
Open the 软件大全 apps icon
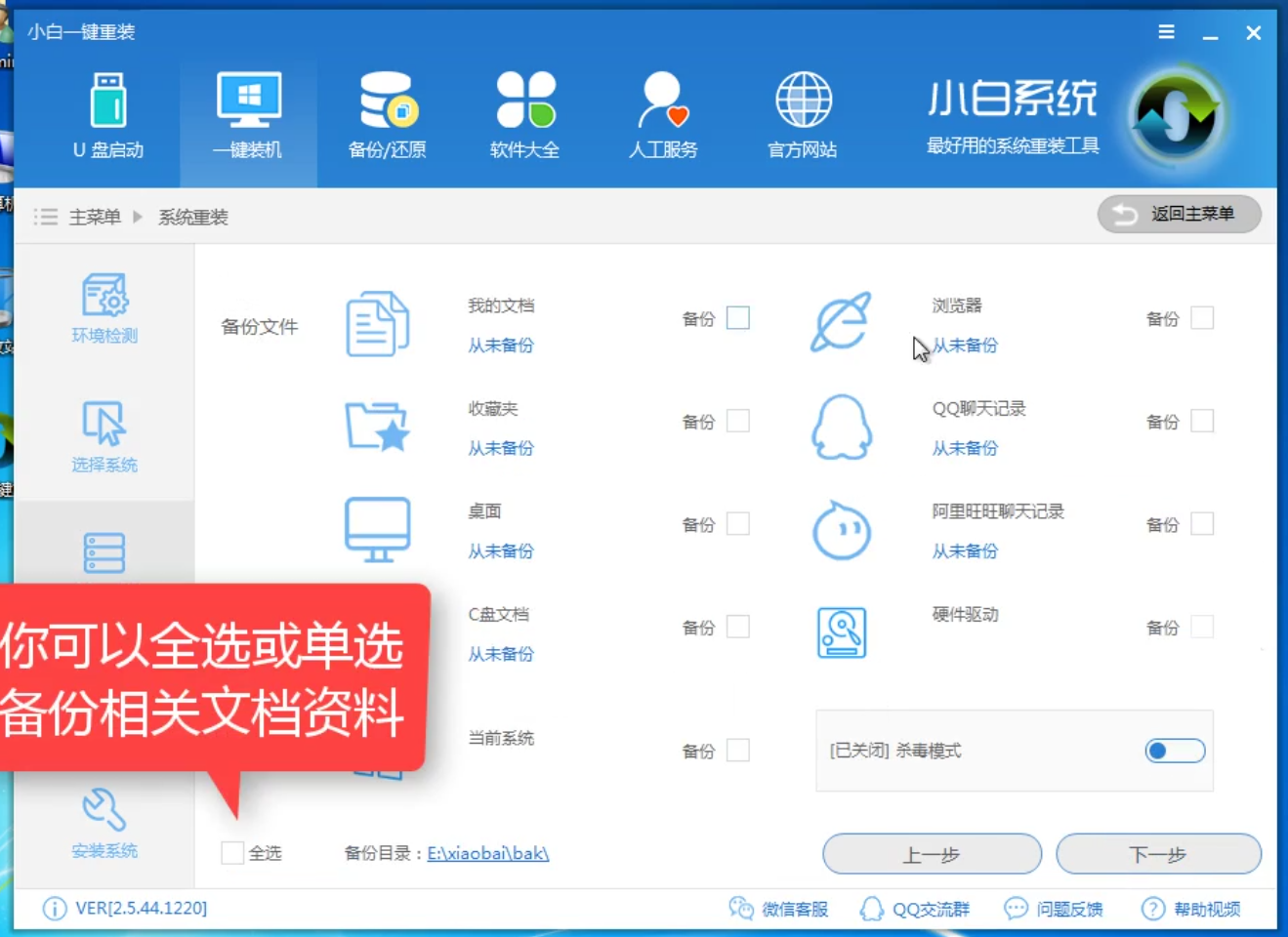(525, 100)
